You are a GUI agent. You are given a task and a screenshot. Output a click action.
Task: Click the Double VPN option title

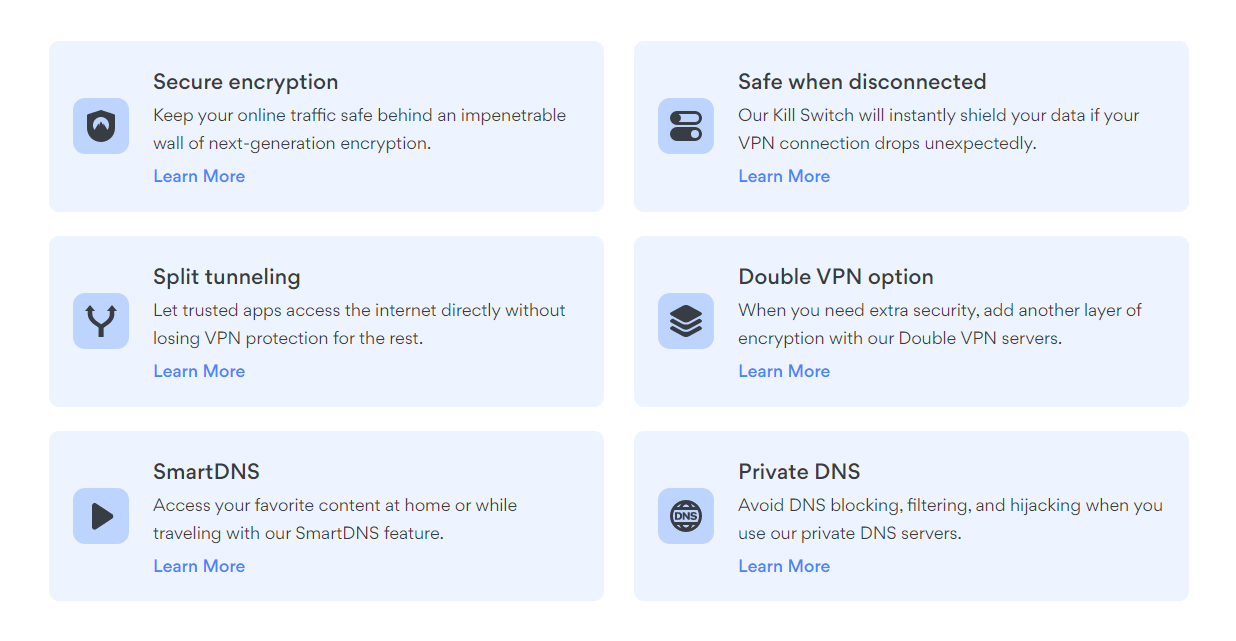click(836, 277)
